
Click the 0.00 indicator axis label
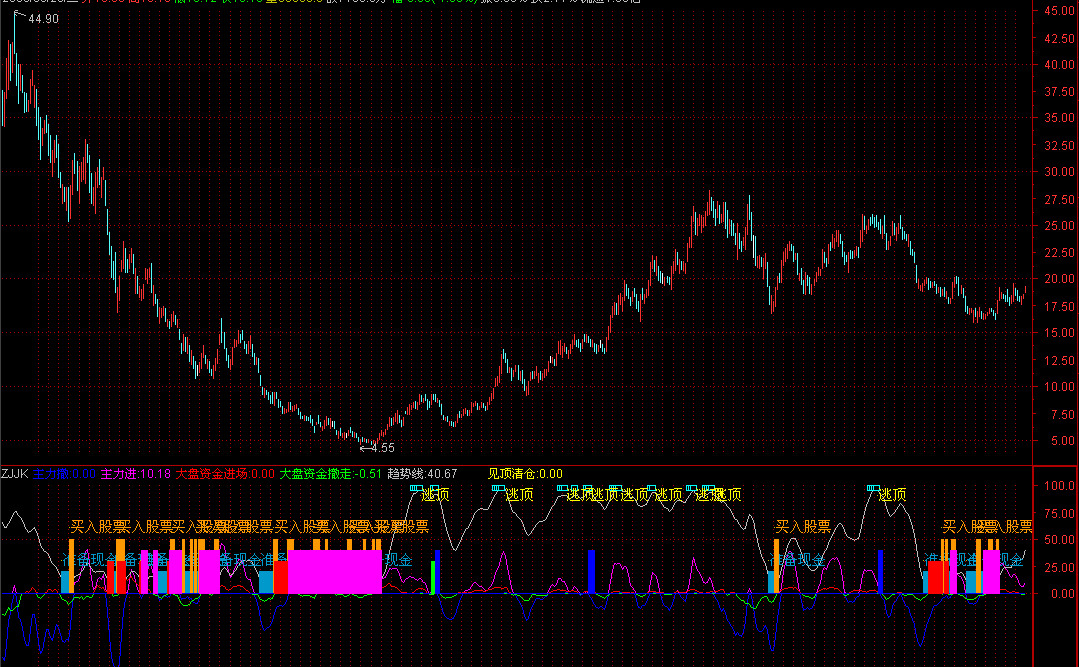click(1062, 593)
